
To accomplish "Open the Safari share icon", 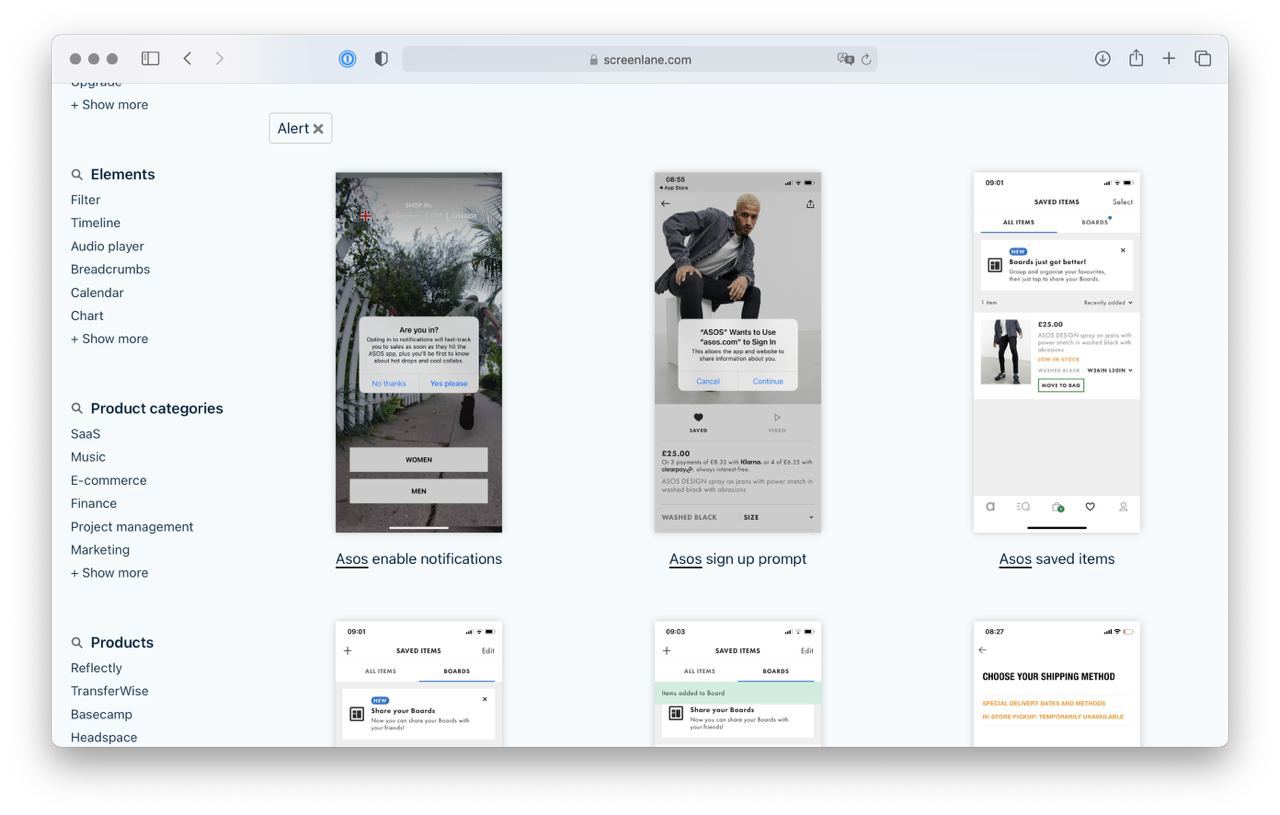I will coord(1136,58).
